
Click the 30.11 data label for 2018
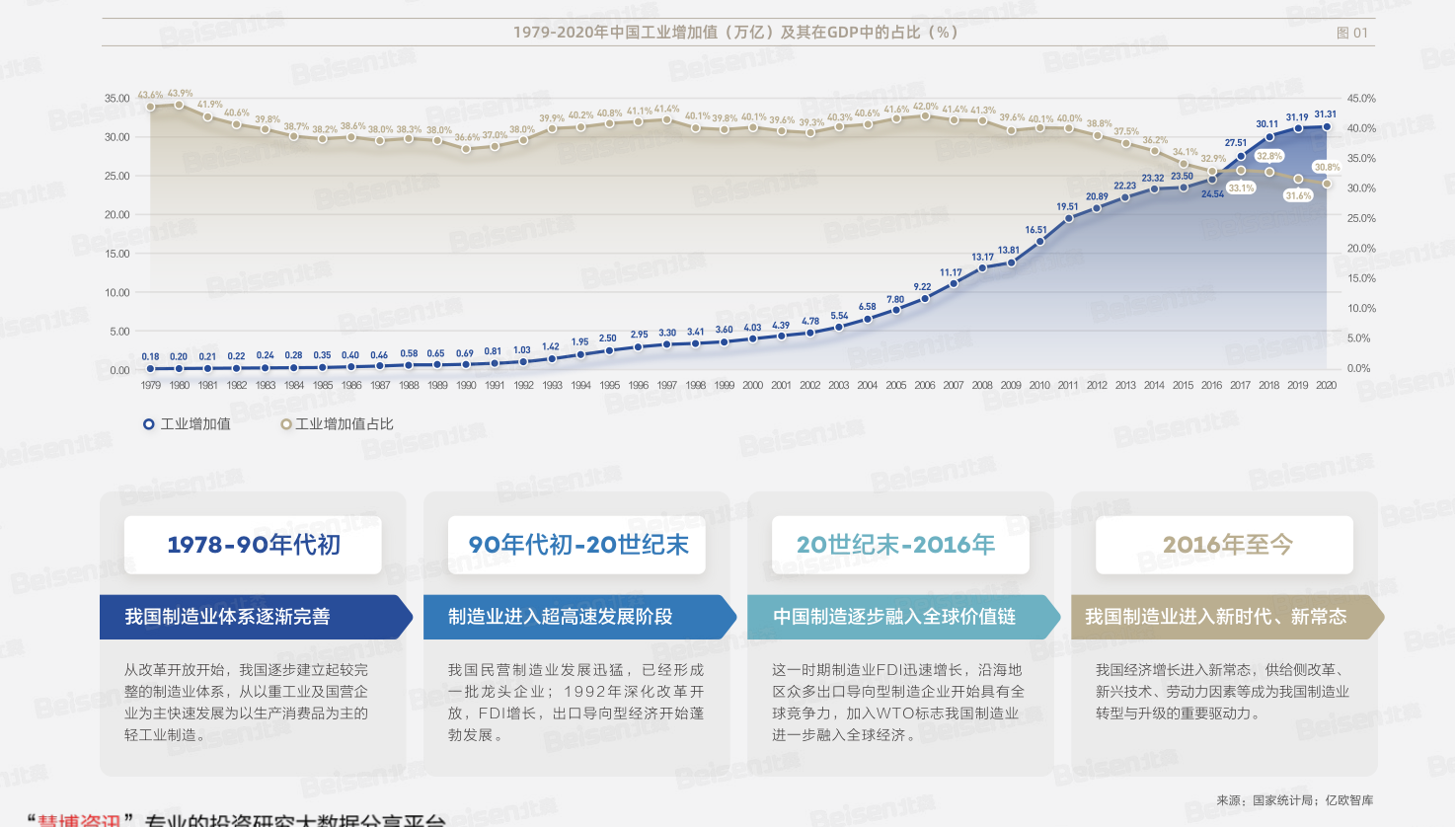[x=1267, y=124]
